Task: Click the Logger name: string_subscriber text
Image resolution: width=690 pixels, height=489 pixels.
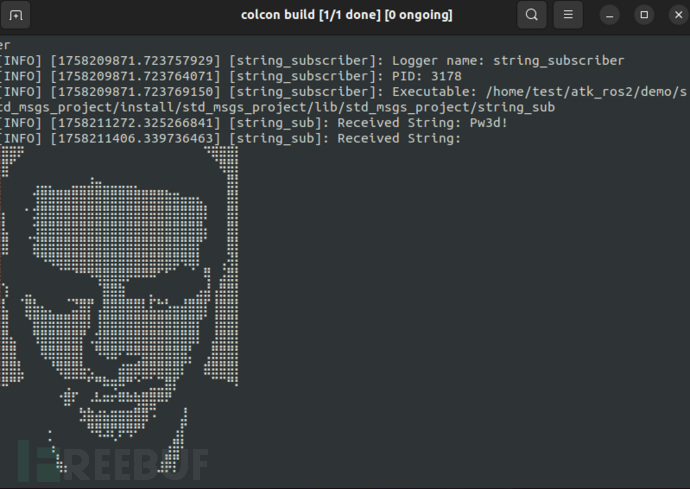Action: tap(508, 61)
